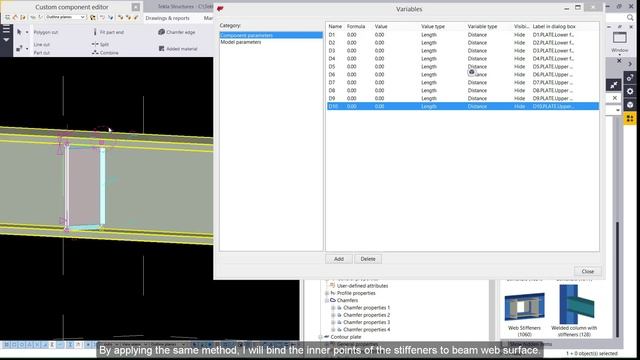Open side pane icon with ring symbol

630,91
